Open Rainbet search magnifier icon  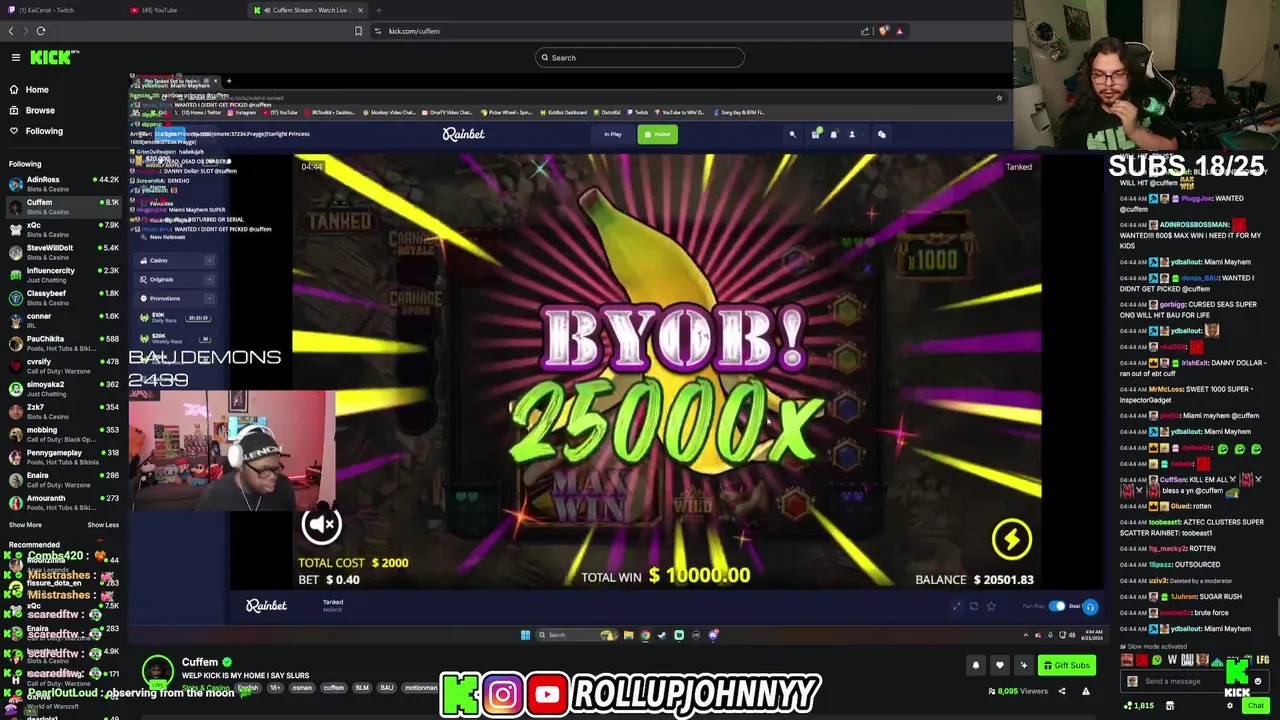[x=792, y=134]
